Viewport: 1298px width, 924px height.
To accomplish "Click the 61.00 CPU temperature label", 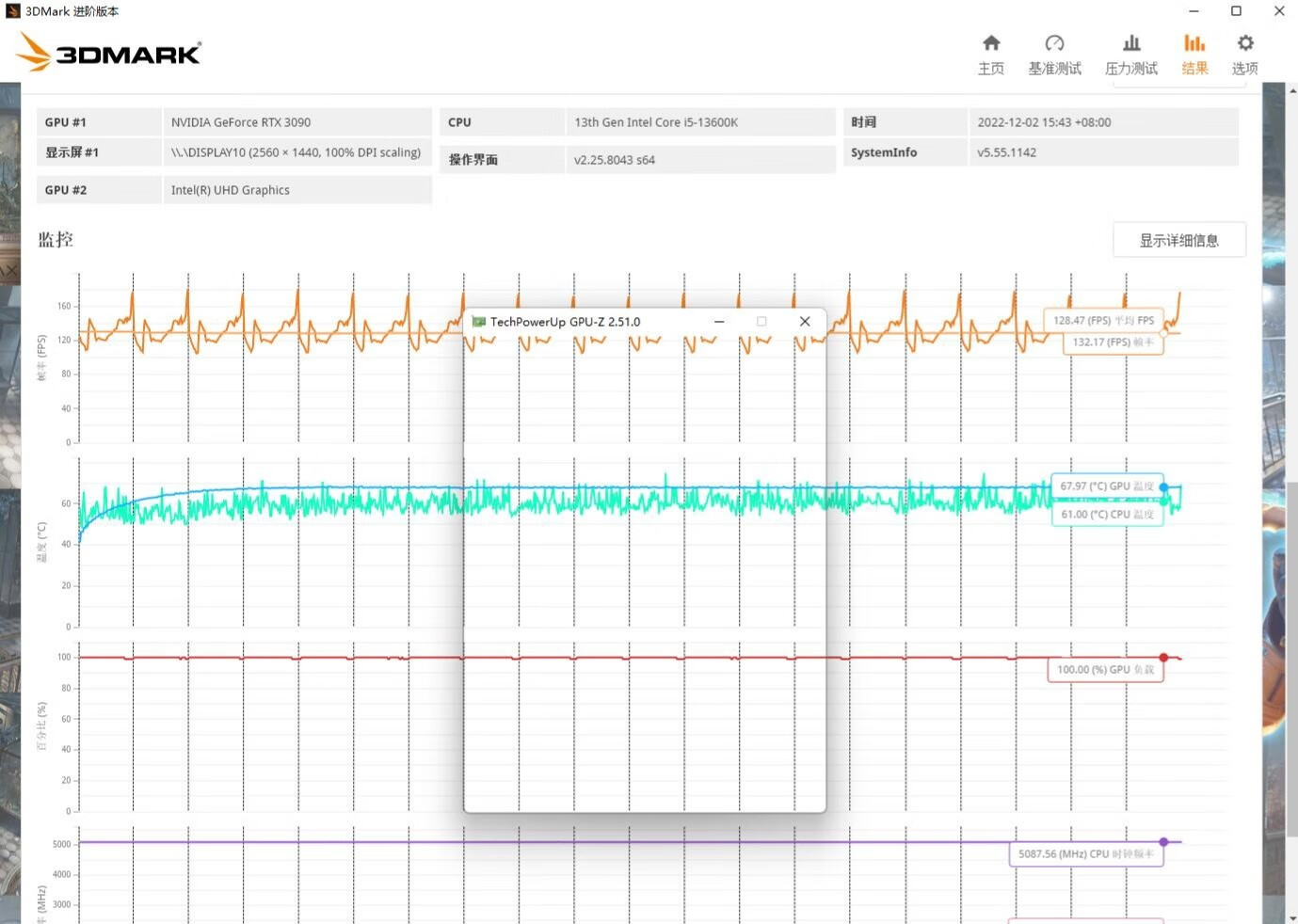I will [x=1107, y=515].
